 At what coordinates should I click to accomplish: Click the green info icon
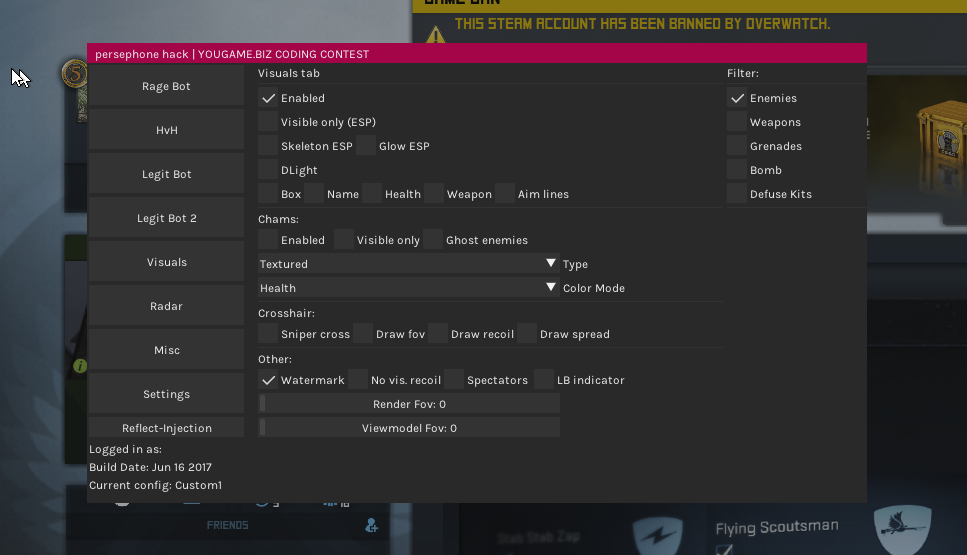click(x=80, y=366)
